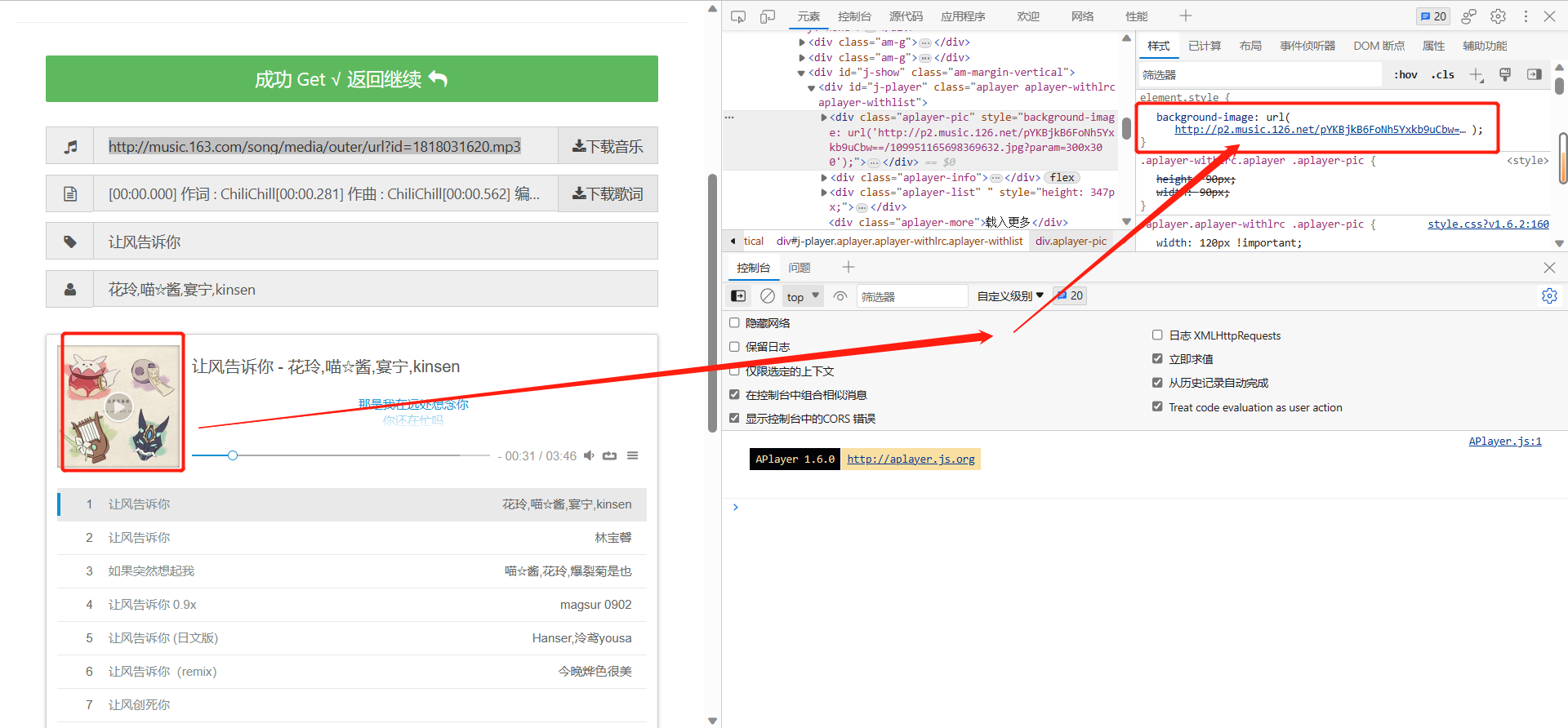Switch to the 控制台 top tab
The image size is (1568, 728).
point(854,16)
